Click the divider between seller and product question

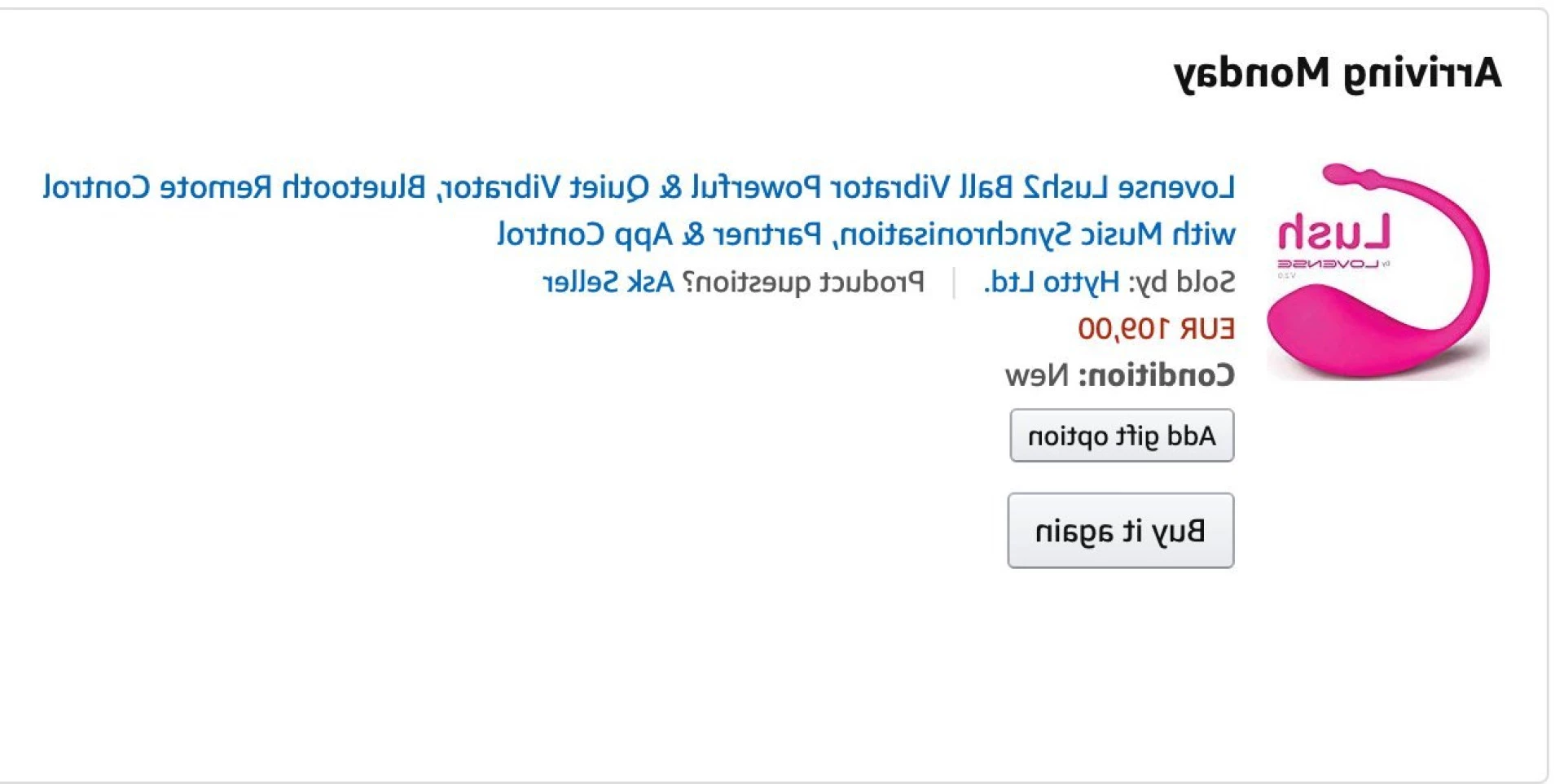coord(954,283)
